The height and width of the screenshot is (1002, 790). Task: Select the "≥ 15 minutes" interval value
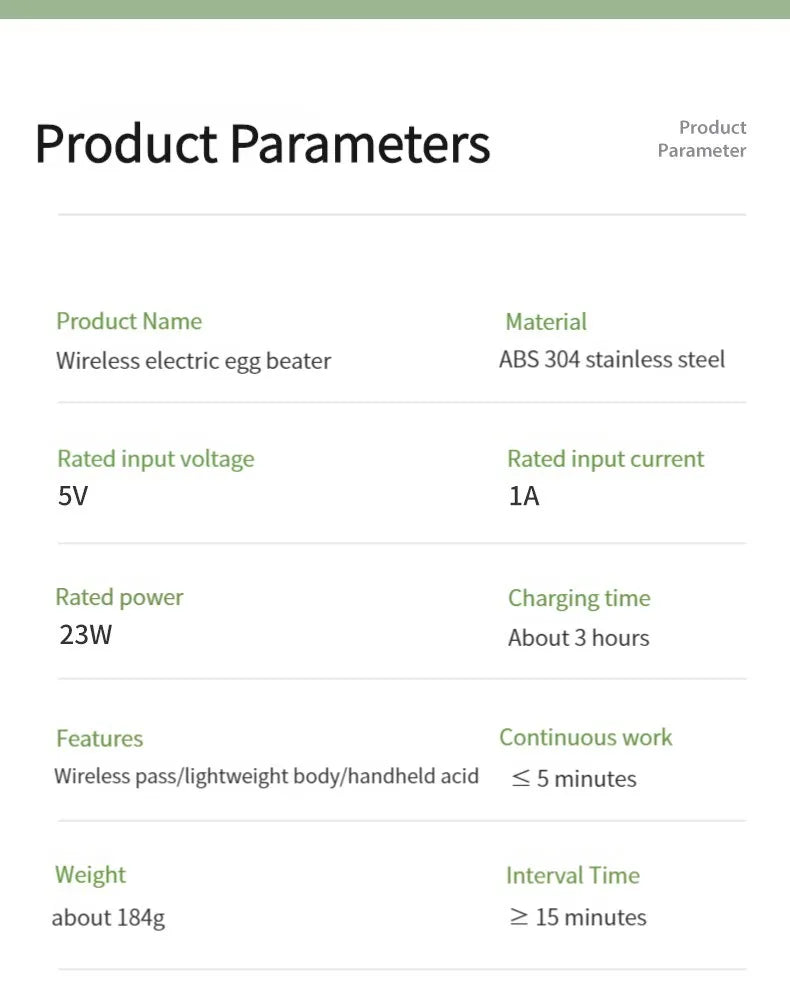tap(578, 917)
